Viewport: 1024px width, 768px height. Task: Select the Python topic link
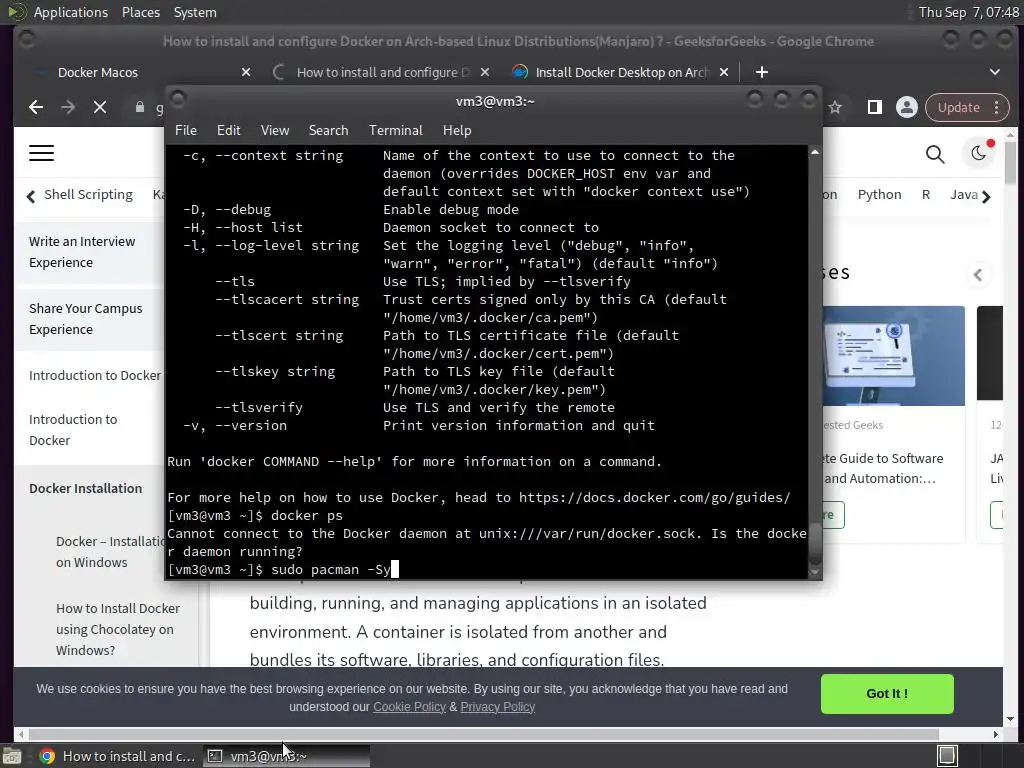(x=879, y=195)
